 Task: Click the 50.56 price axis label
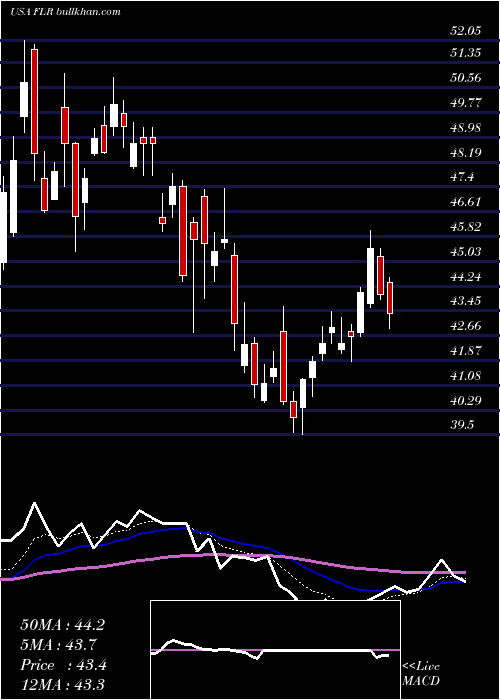coord(466,78)
